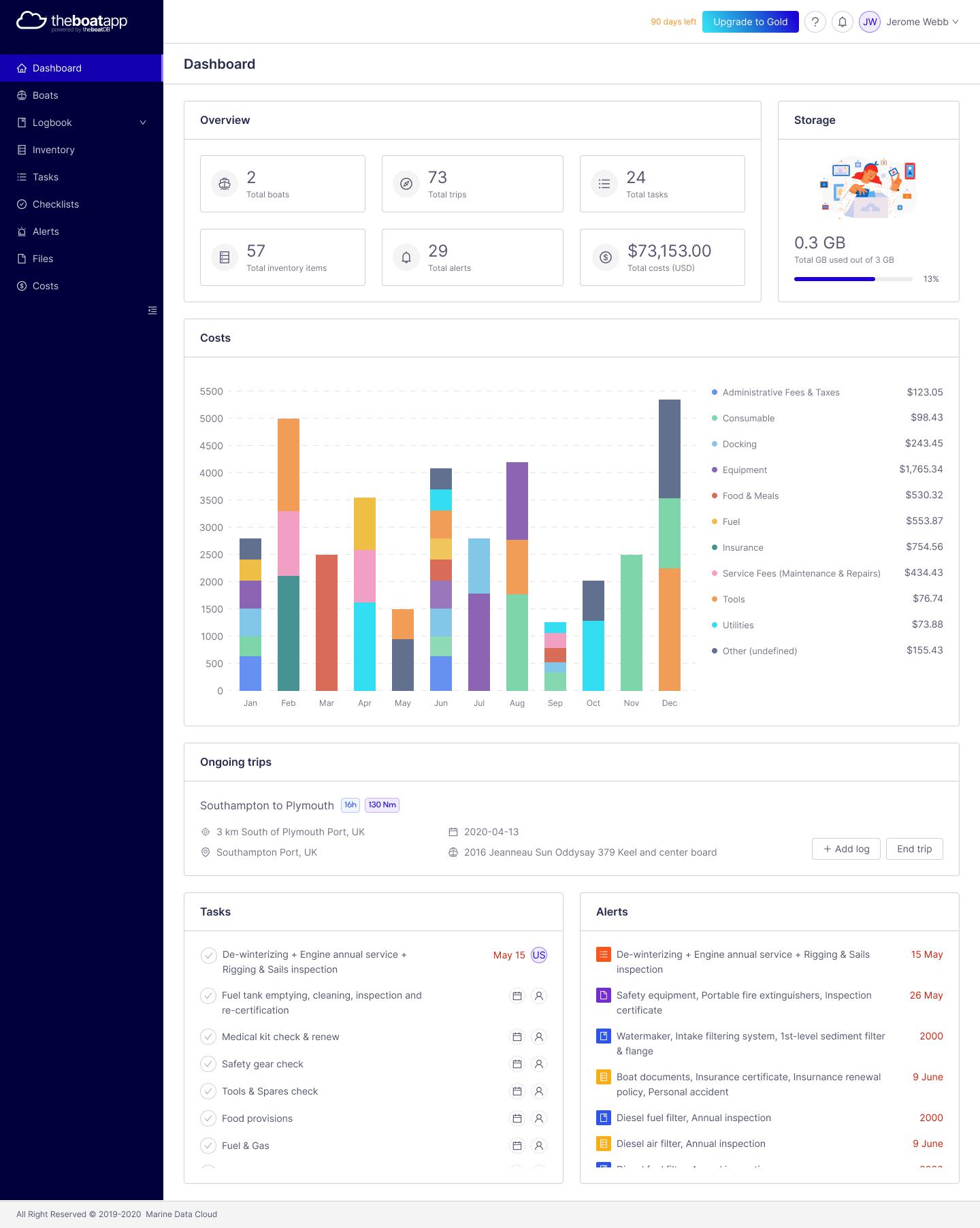This screenshot has height=1228, width=980.
Task: Check off Fuel tank emptying task
Action: tap(208, 996)
